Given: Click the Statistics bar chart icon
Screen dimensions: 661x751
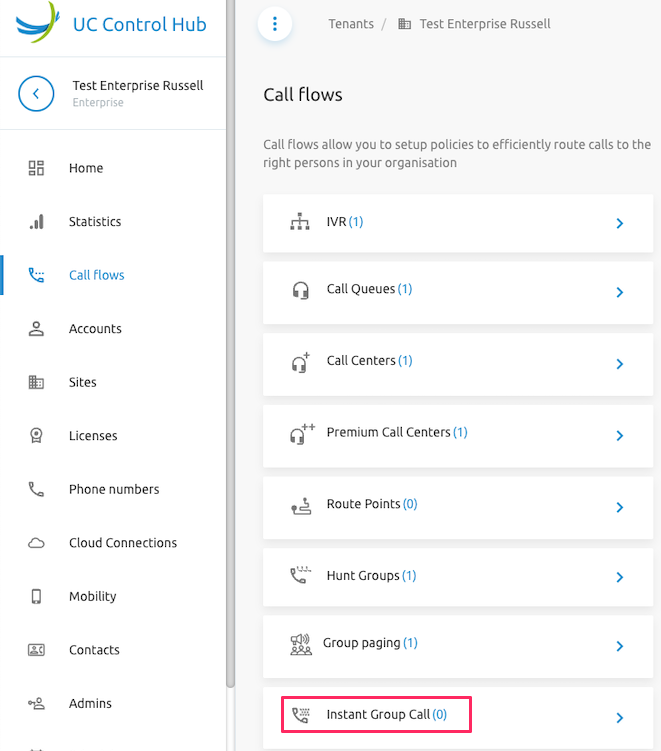Looking at the screenshot, I should 37,222.
